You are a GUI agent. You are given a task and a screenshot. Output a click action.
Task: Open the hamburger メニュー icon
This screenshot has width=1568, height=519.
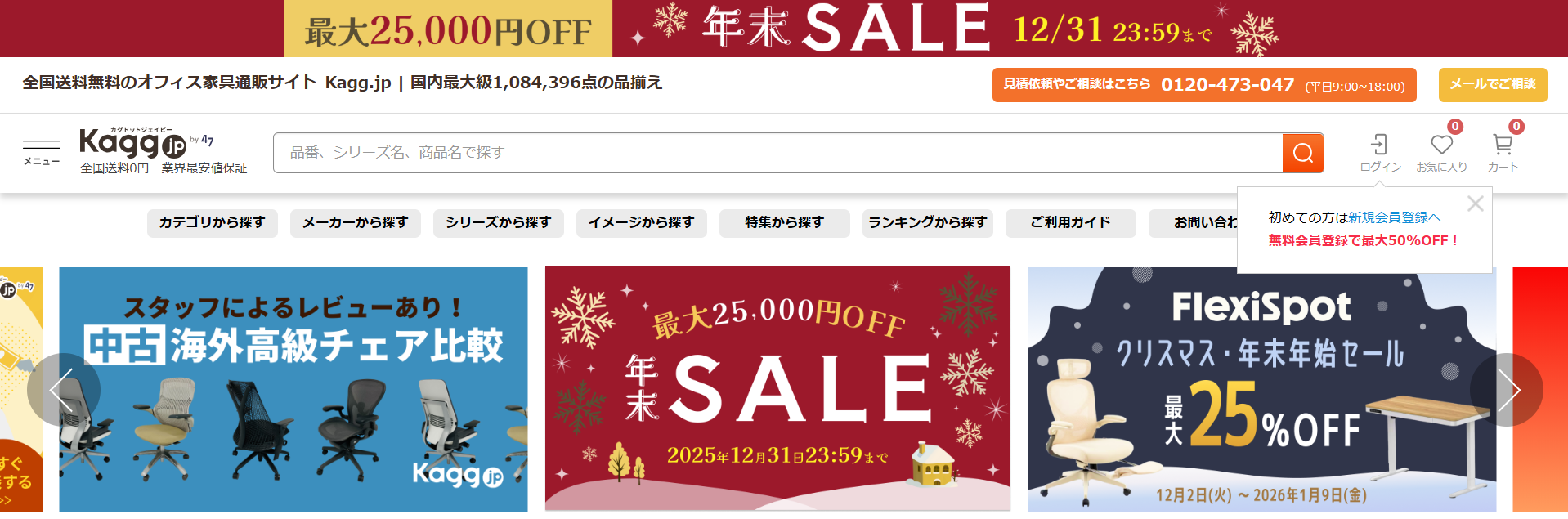(x=42, y=152)
